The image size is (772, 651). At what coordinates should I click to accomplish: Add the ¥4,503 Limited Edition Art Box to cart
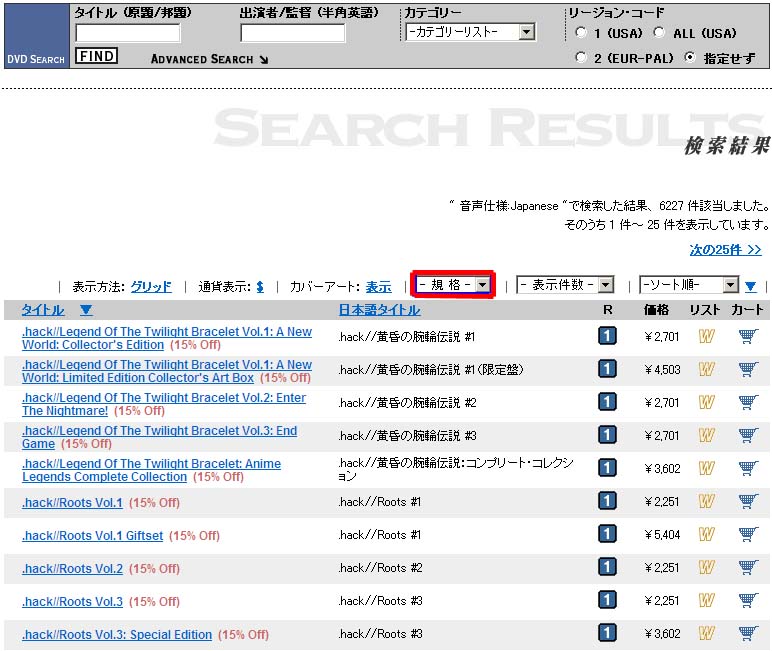[x=748, y=369]
